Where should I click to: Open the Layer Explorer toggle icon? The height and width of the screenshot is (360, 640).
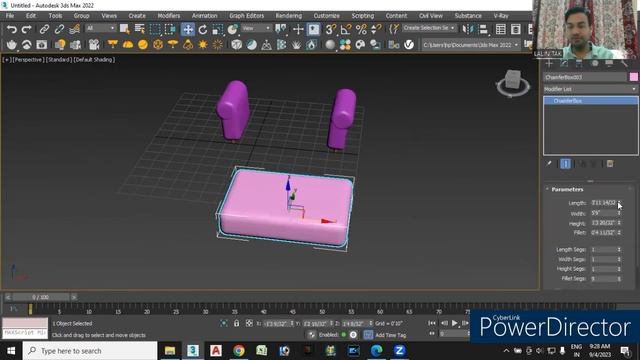click(x=516, y=29)
